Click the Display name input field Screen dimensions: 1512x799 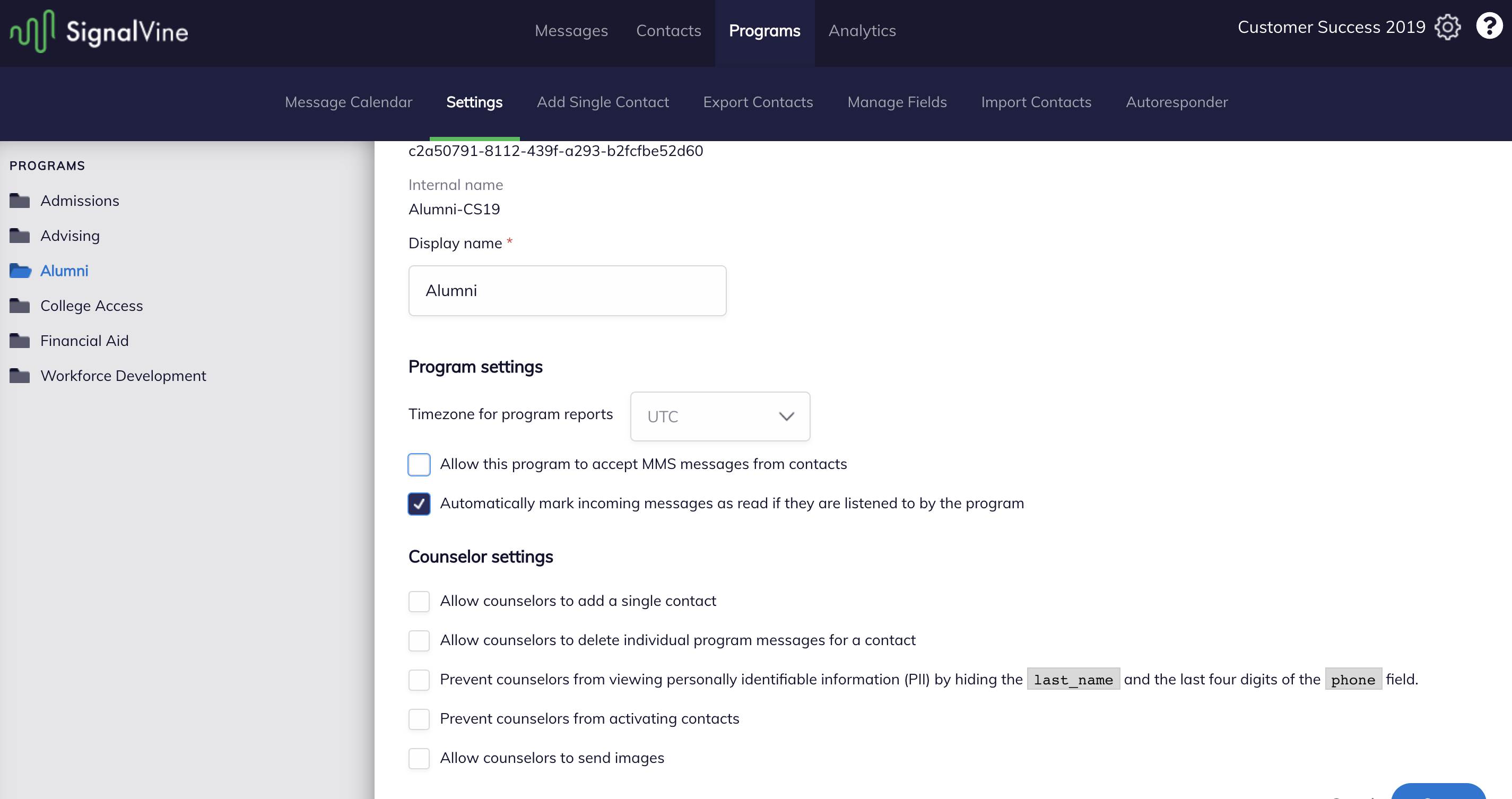point(567,291)
